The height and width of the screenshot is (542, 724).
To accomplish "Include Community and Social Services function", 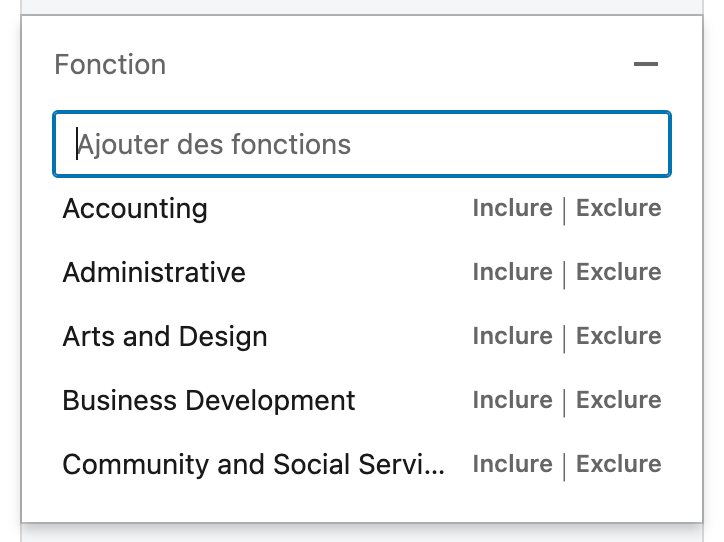I will pyautogui.click(x=513, y=464).
